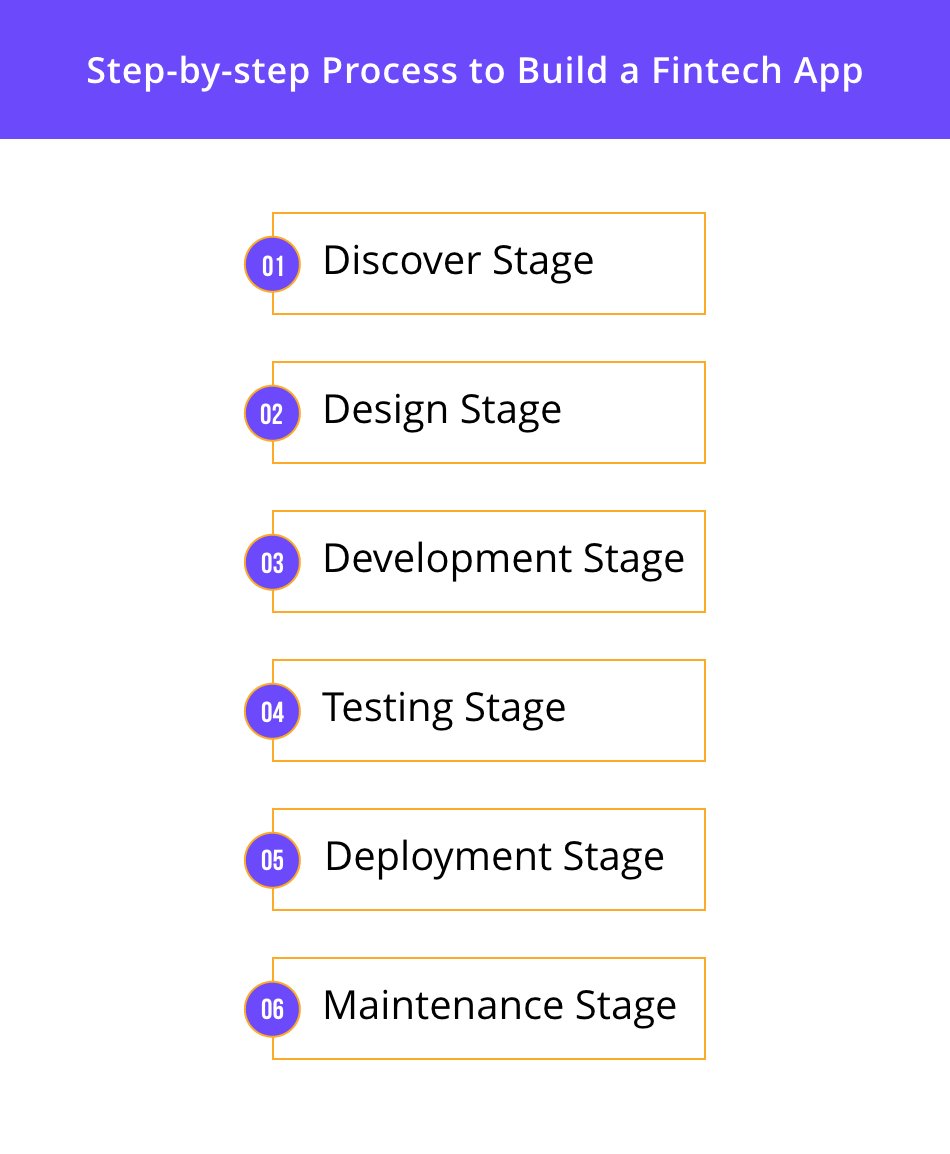Click the purple 04 circle badge
The width and height of the screenshot is (950, 1154).
pyautogui.click(x=272, y=711)
